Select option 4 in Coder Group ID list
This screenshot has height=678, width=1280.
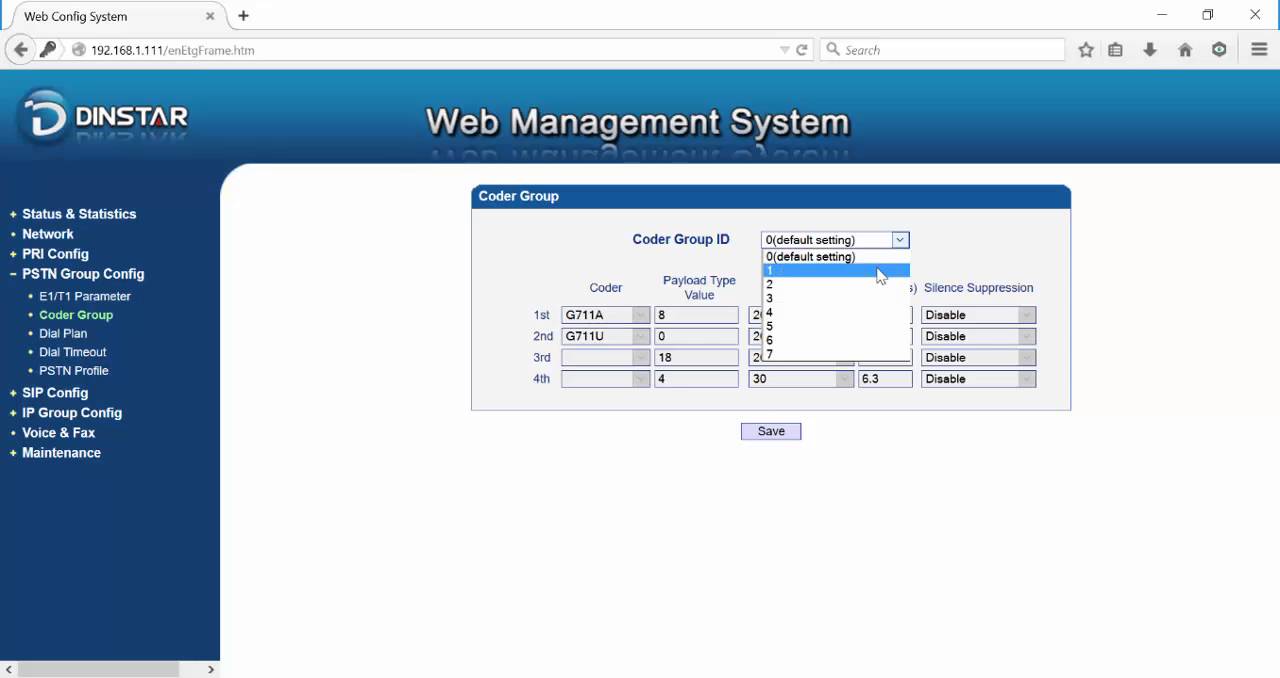tap(836, 313)
